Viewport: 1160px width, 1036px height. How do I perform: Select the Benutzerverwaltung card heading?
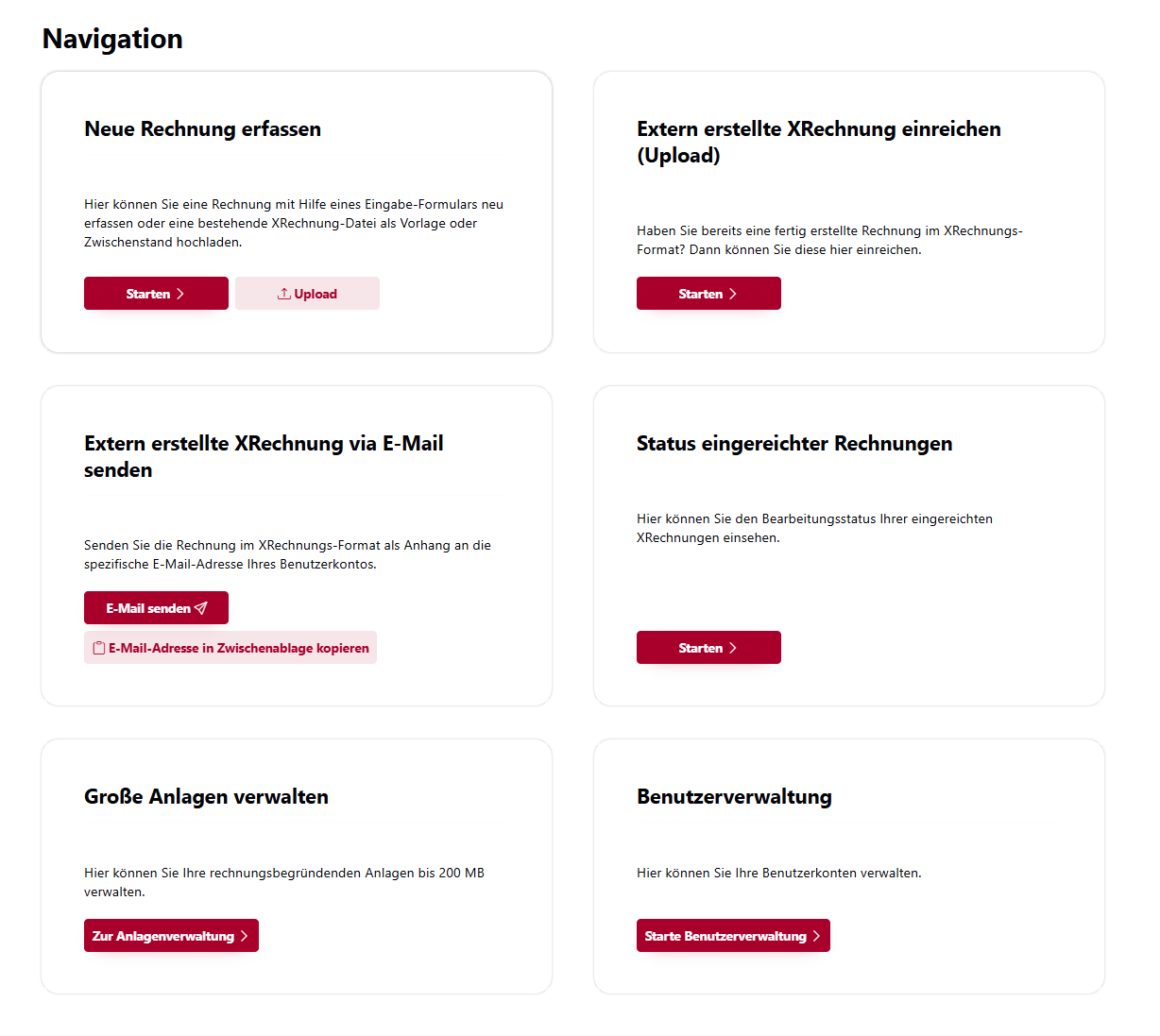click(734, 797)
